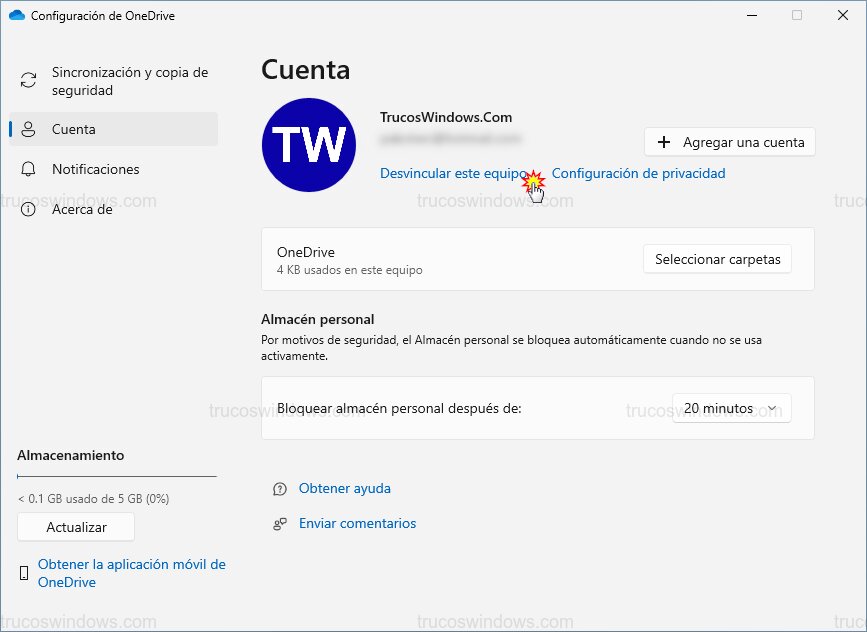Open Configuración de privacidad link
The image size is (867, 632).
coord(638,173)
